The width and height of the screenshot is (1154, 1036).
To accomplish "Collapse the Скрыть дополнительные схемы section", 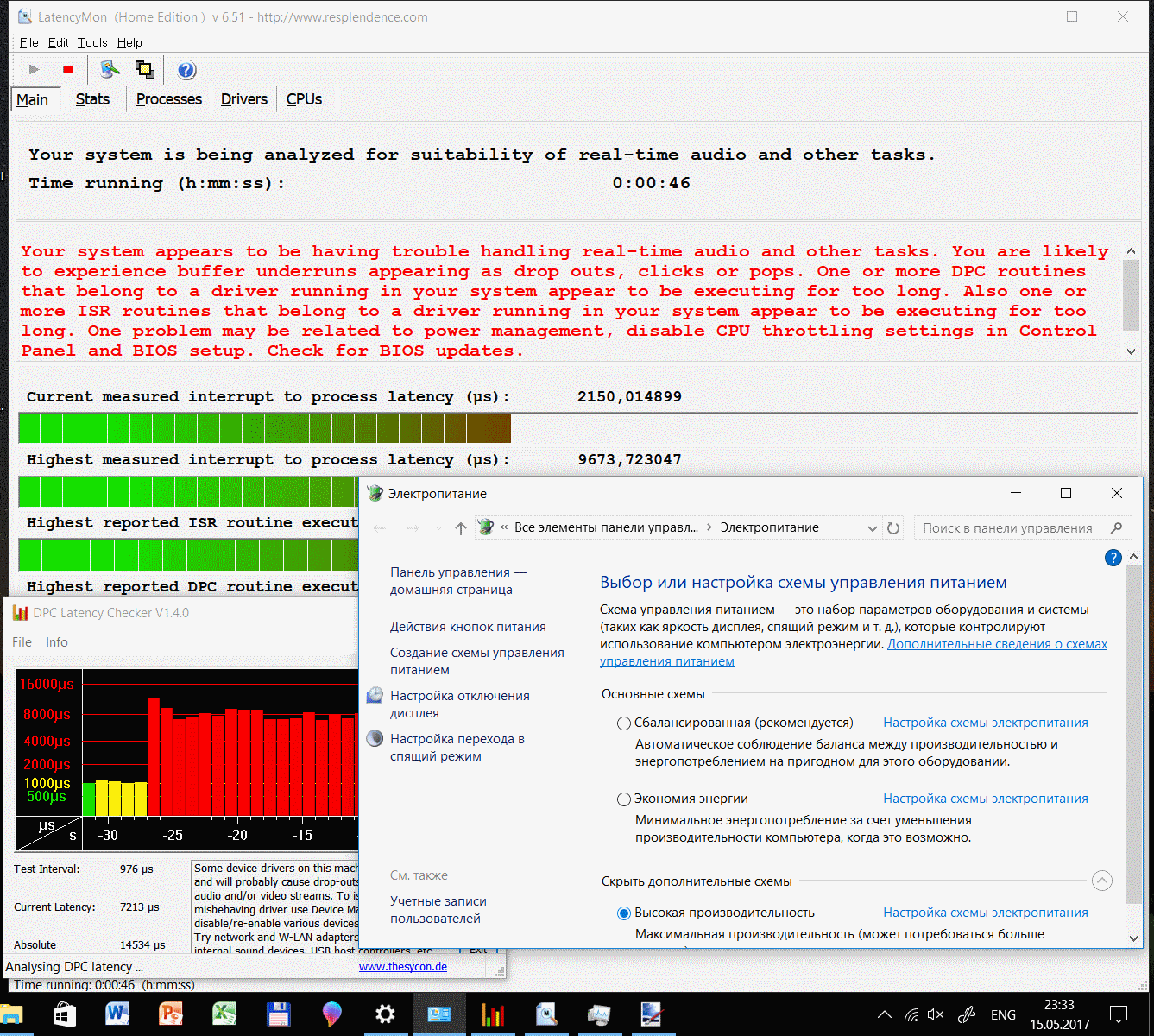I will coord(1101,881).
